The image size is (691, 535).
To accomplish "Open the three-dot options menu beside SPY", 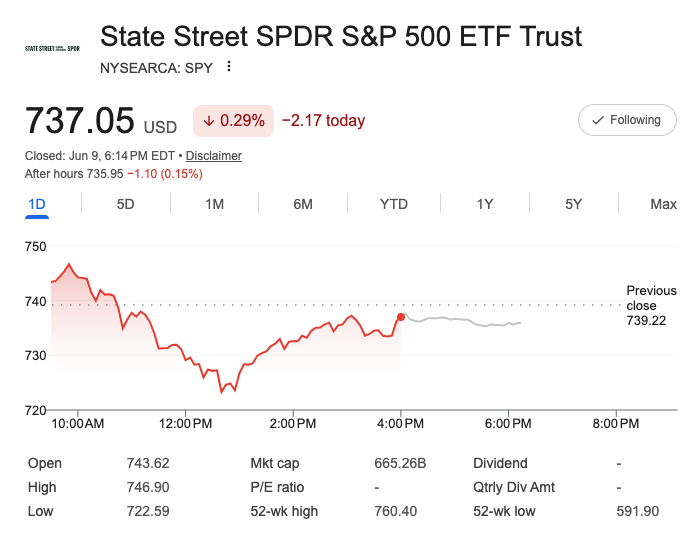I will [x=229, y=67].
